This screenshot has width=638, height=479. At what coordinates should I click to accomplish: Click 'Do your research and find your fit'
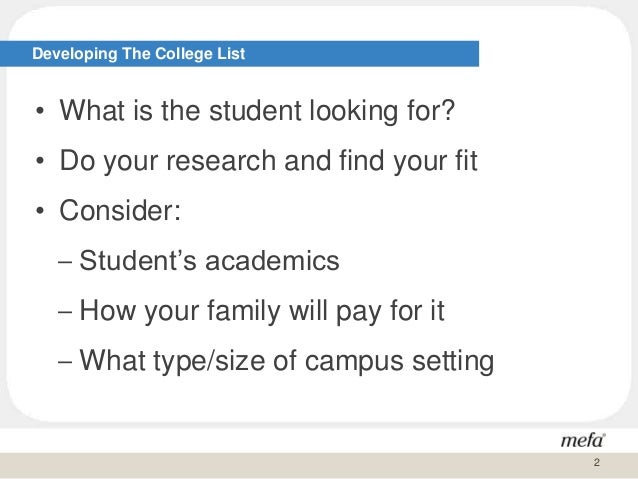tap(268, 161)
